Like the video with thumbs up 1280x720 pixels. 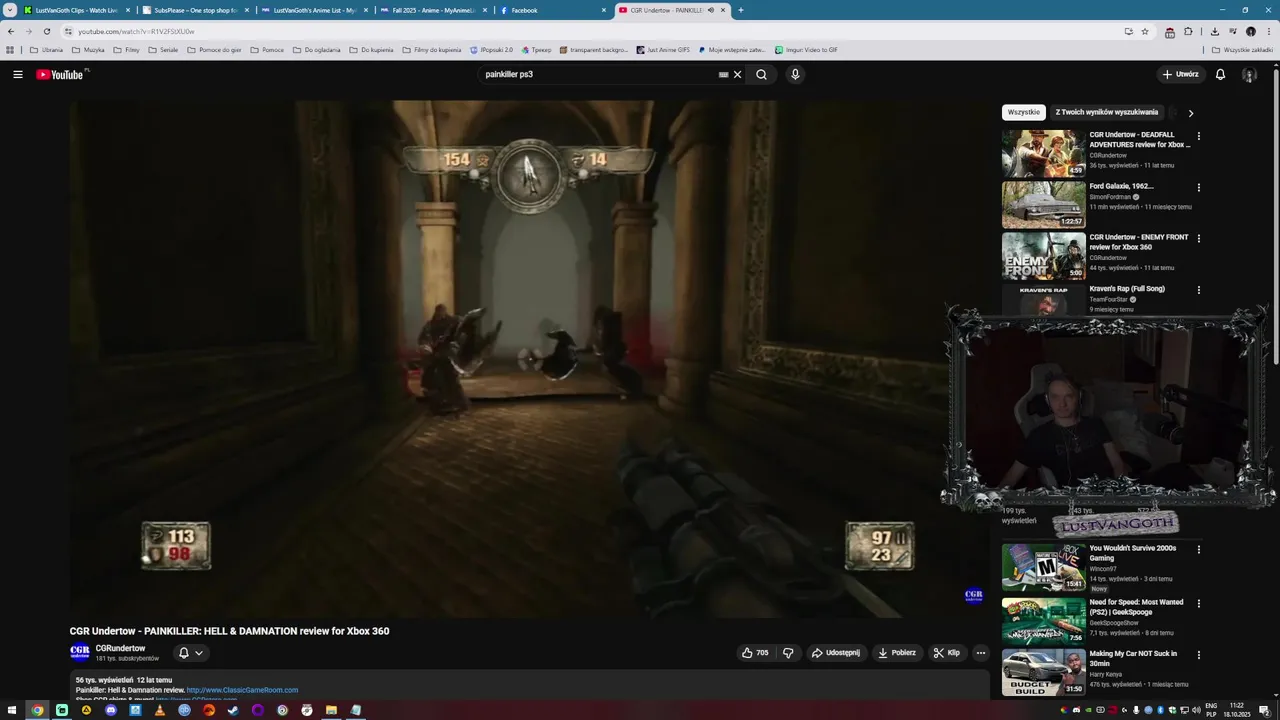(x=755, y=653)
